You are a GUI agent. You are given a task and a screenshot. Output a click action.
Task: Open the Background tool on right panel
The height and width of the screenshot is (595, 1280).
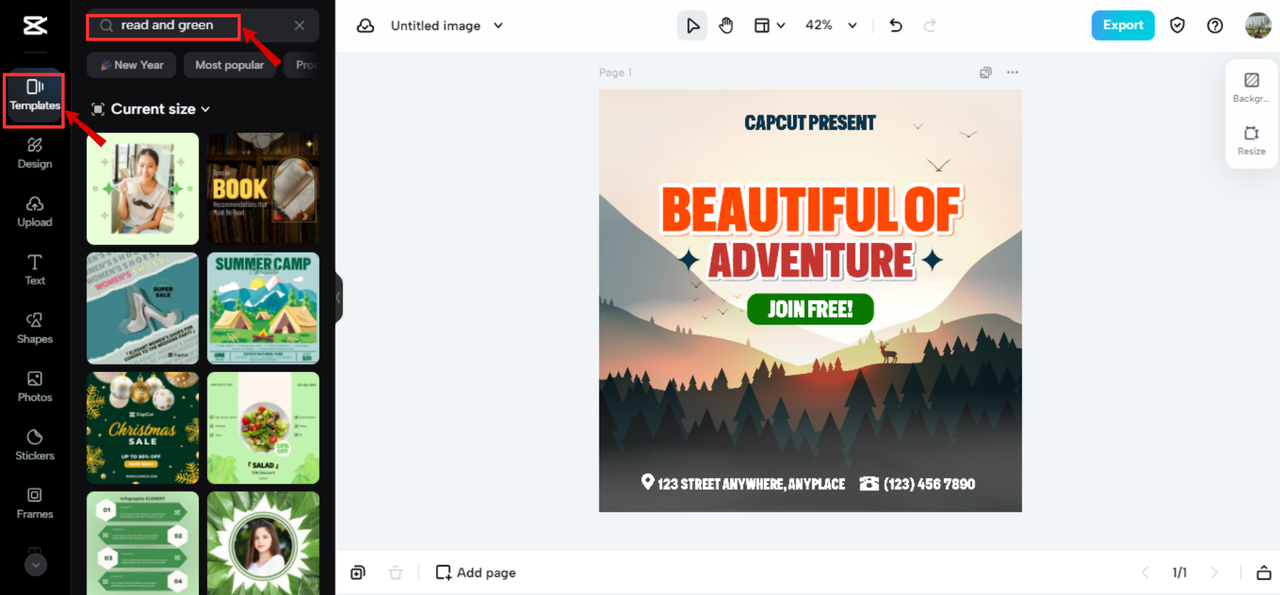(1251, 87)
